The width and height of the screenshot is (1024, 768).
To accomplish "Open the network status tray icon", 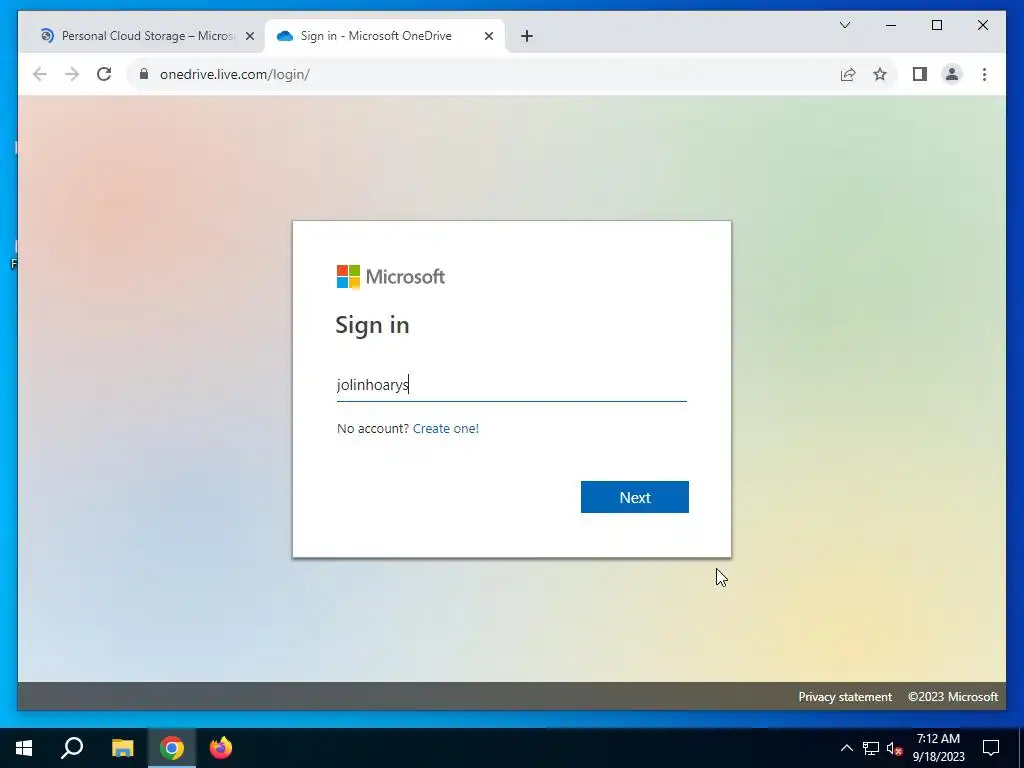I will click(x=871, y=748).
